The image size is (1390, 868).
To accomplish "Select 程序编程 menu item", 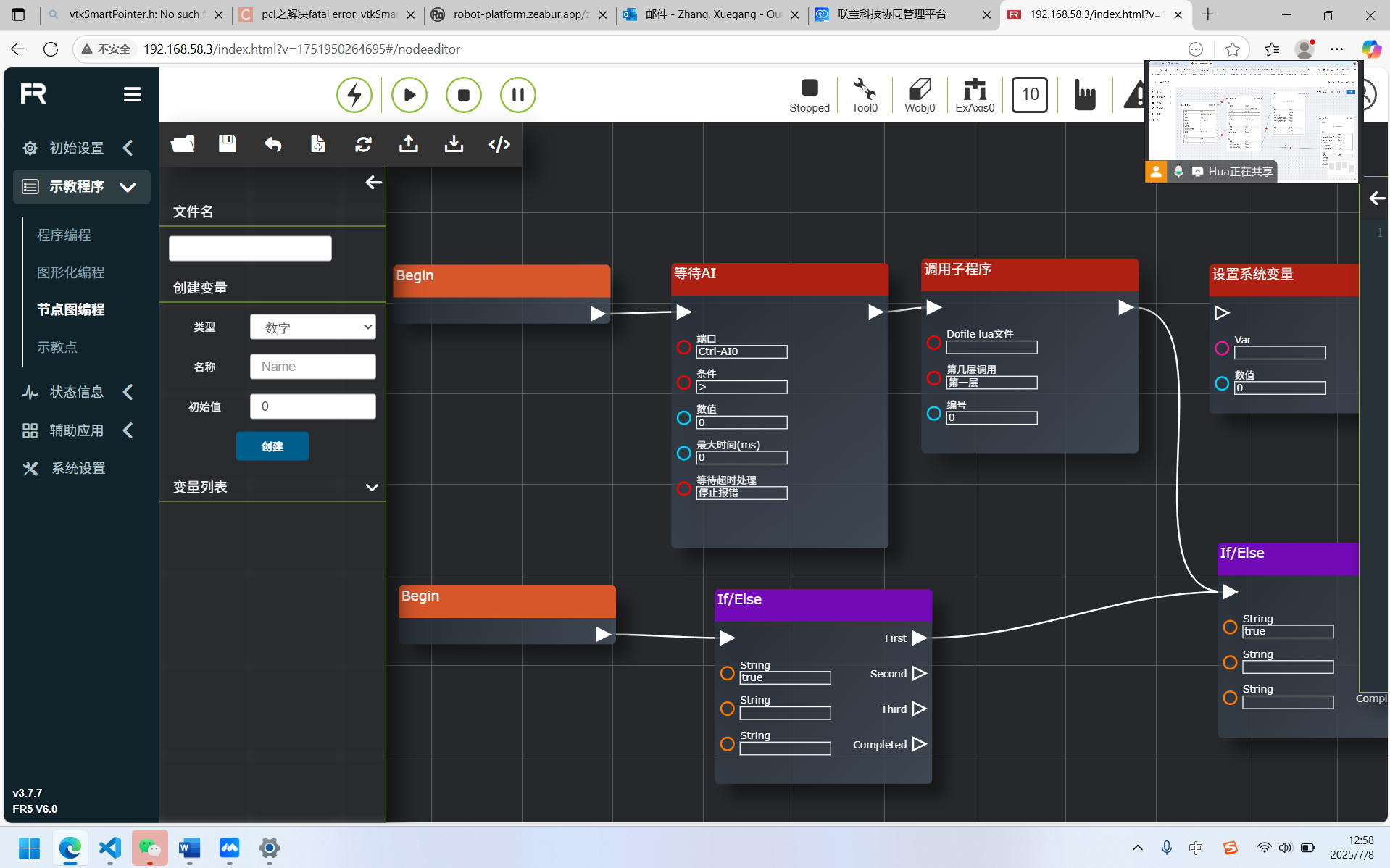I will (x=64, y=235).
